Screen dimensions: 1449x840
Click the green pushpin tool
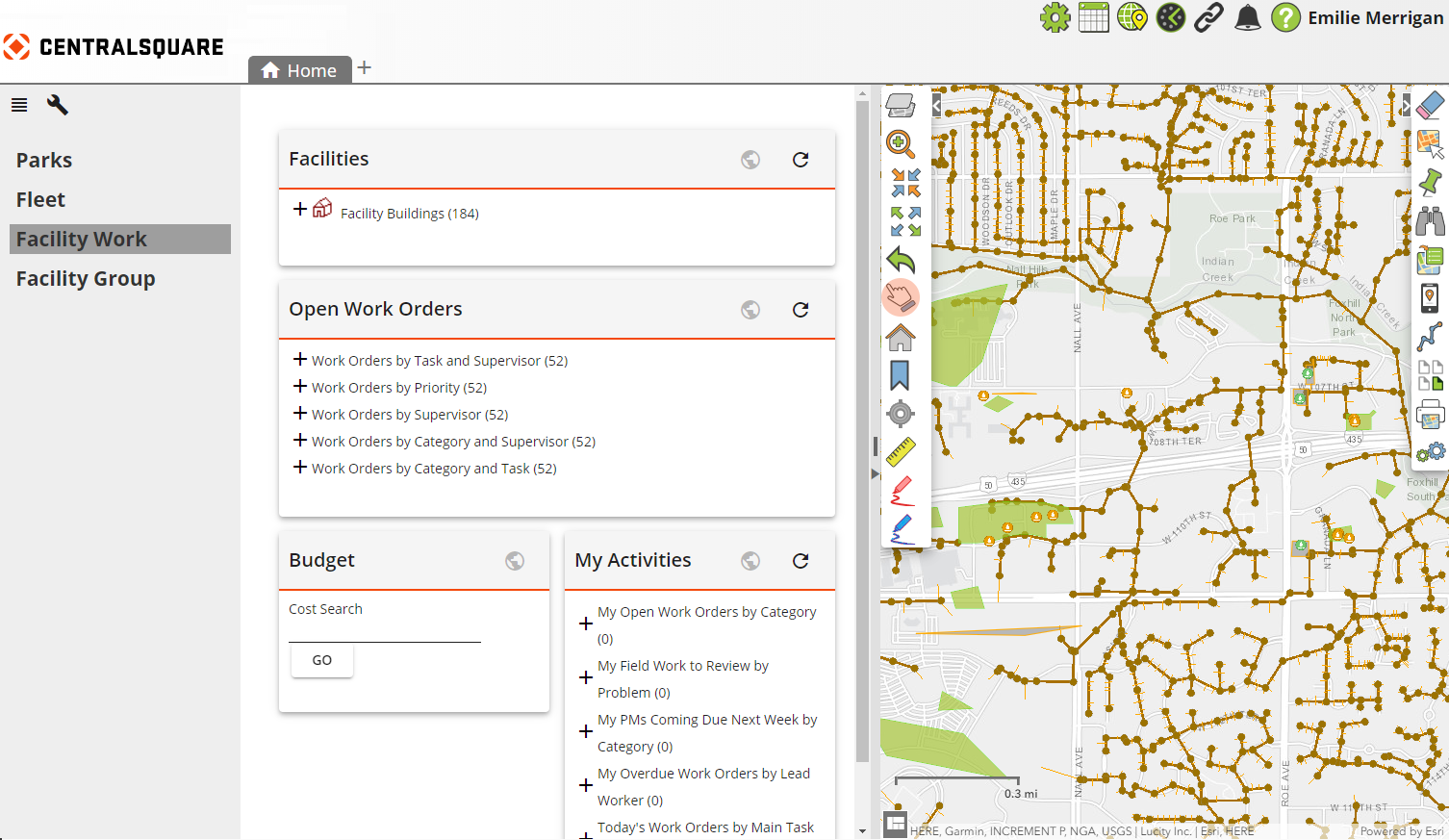1431,182
